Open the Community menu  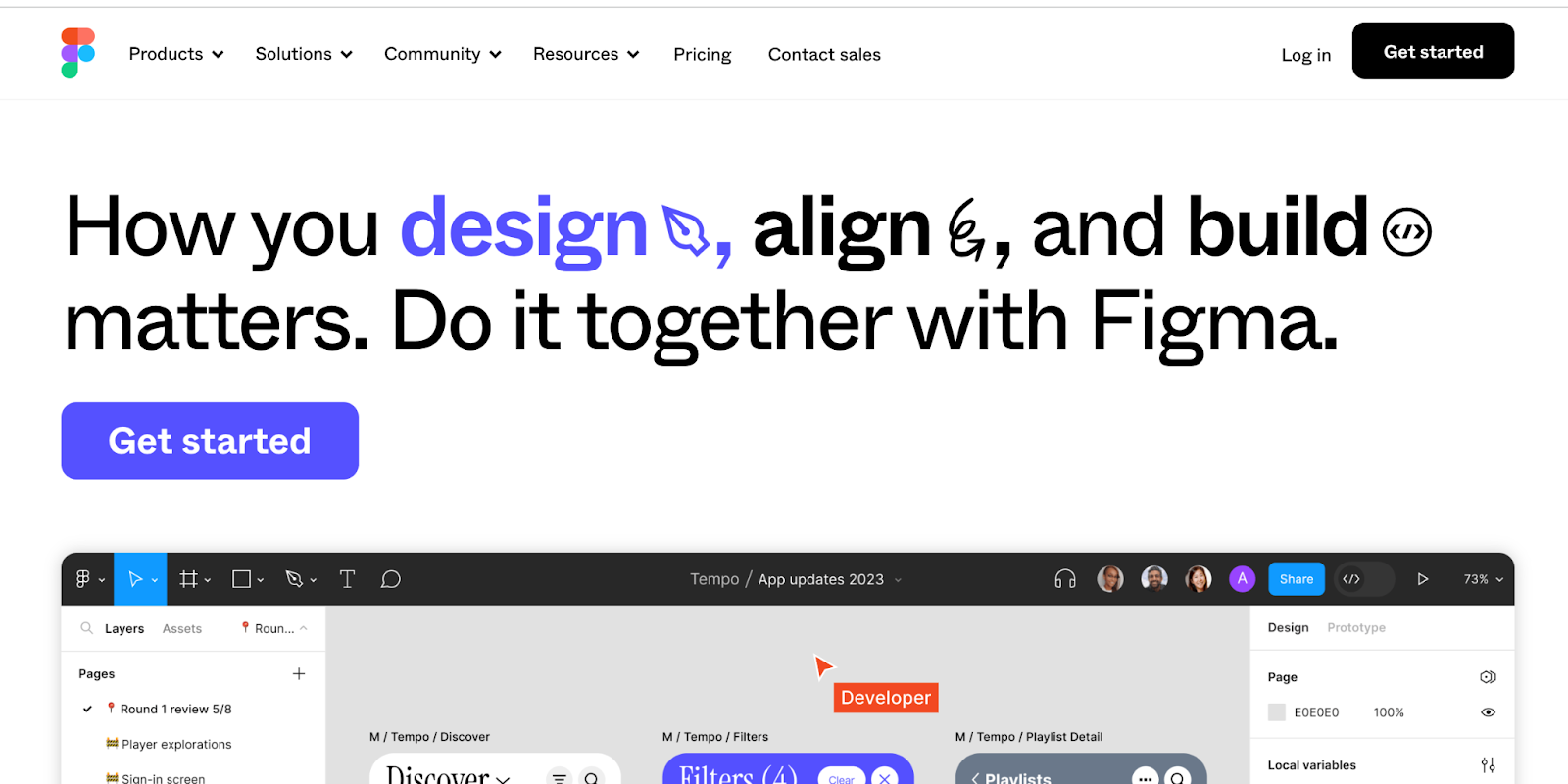[443, 54]
